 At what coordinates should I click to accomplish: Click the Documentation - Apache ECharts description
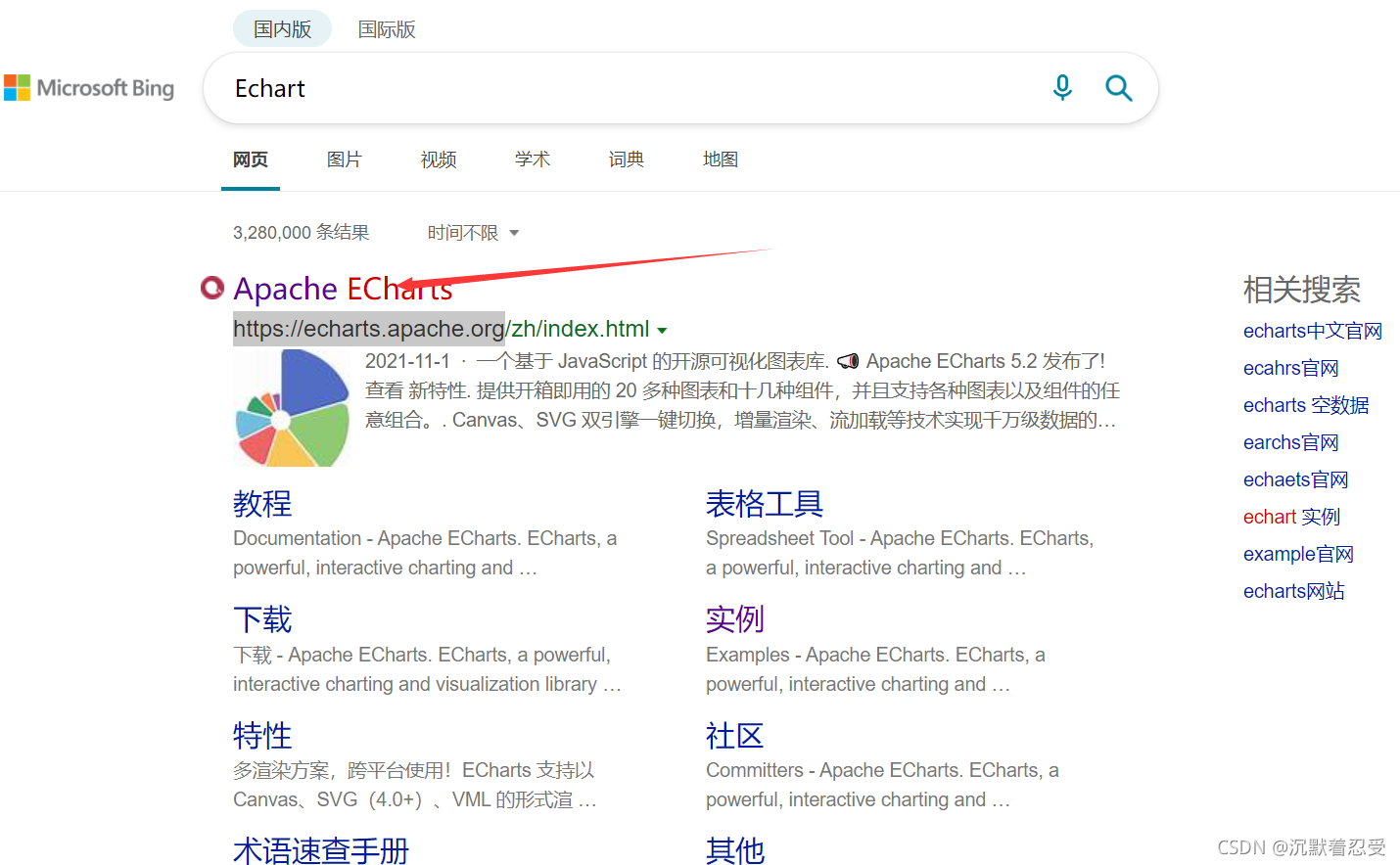pyautogui.click(x=425, y=553)
